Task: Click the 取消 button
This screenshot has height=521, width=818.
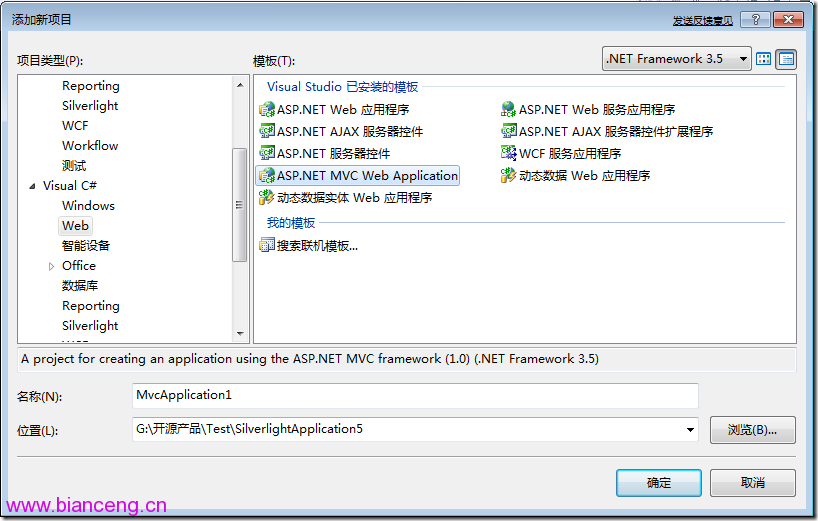Action: click(x=752, y=483)
